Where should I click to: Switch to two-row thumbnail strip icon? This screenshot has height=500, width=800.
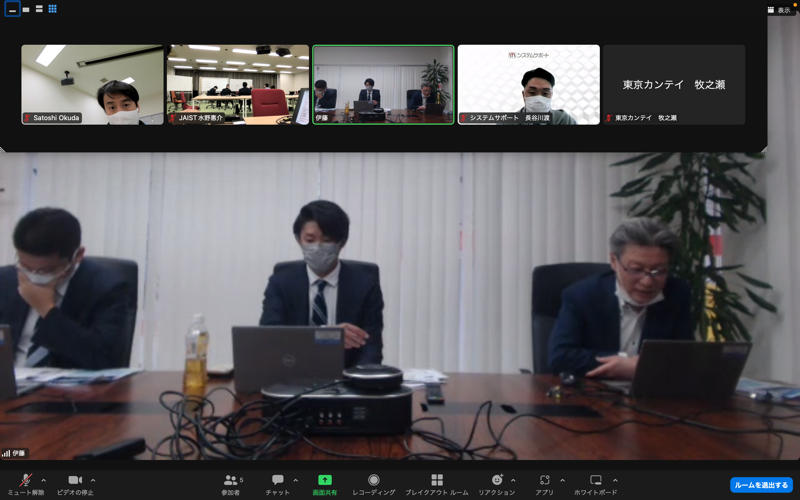coord(39,9)
